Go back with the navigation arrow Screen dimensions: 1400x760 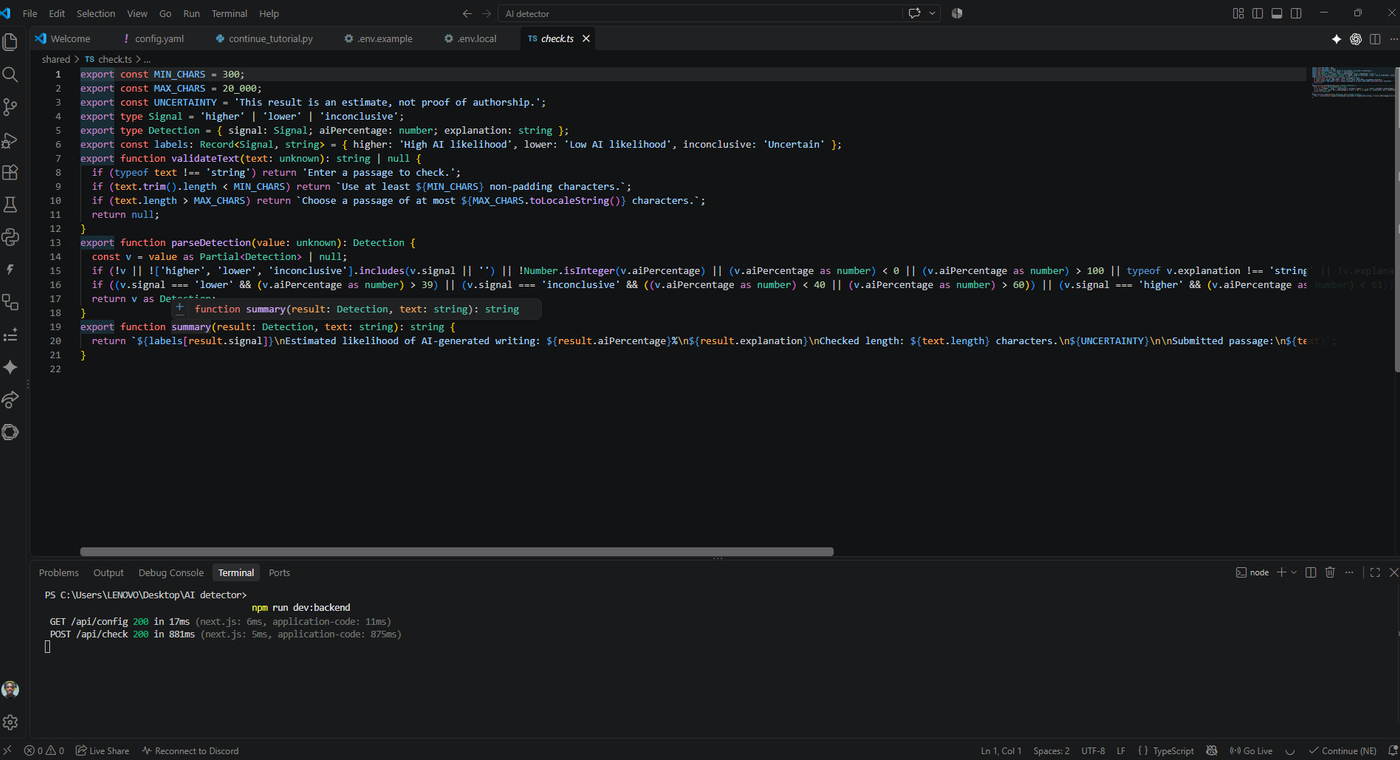467,13
